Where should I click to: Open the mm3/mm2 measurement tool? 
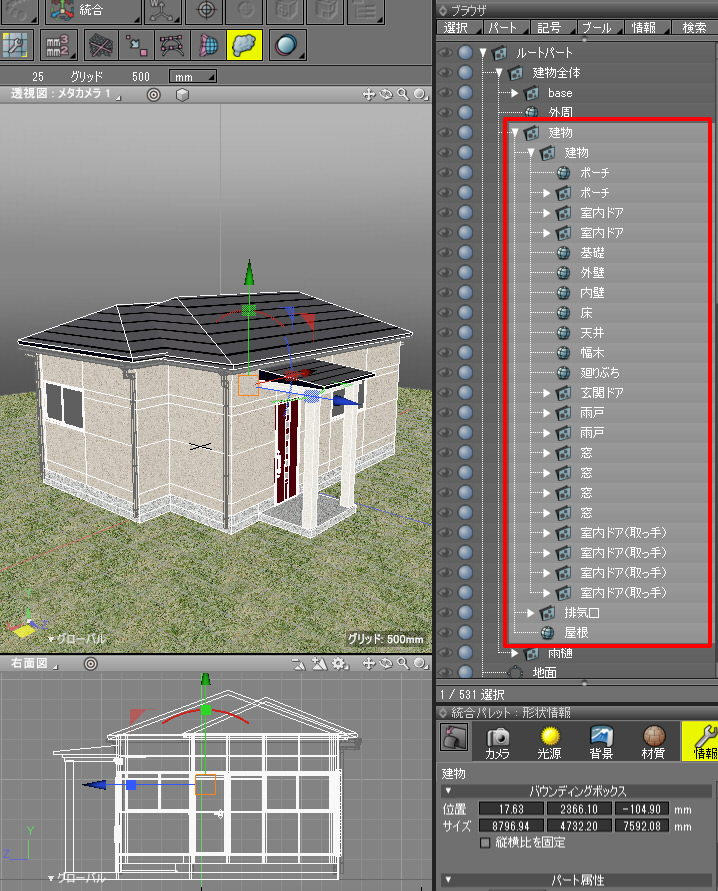(x=58, y=45)
